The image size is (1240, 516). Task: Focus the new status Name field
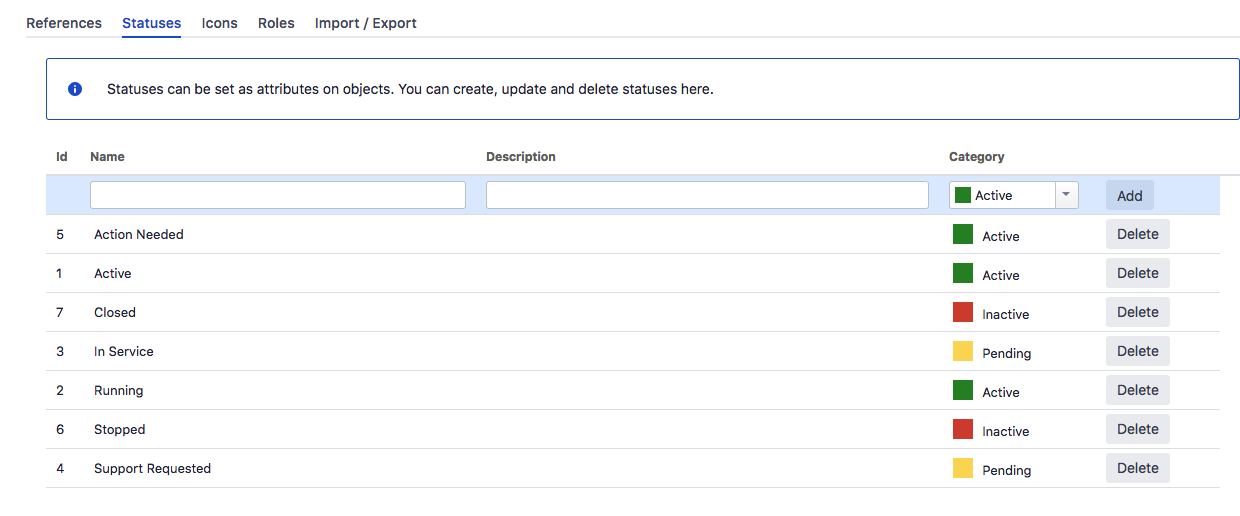278,195
